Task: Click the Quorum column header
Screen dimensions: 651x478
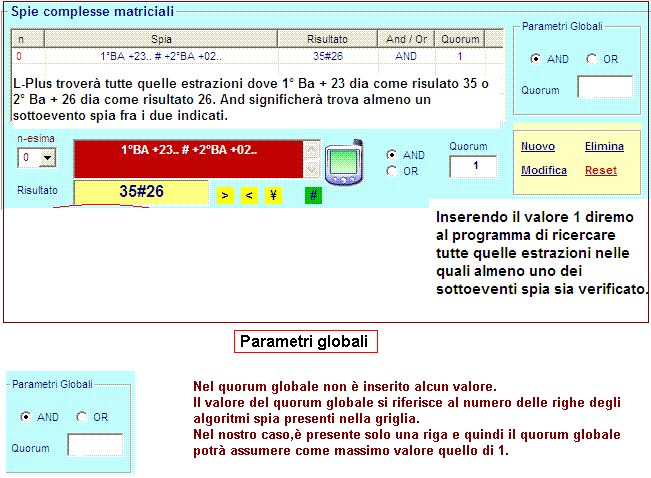Action: (460, 39)
